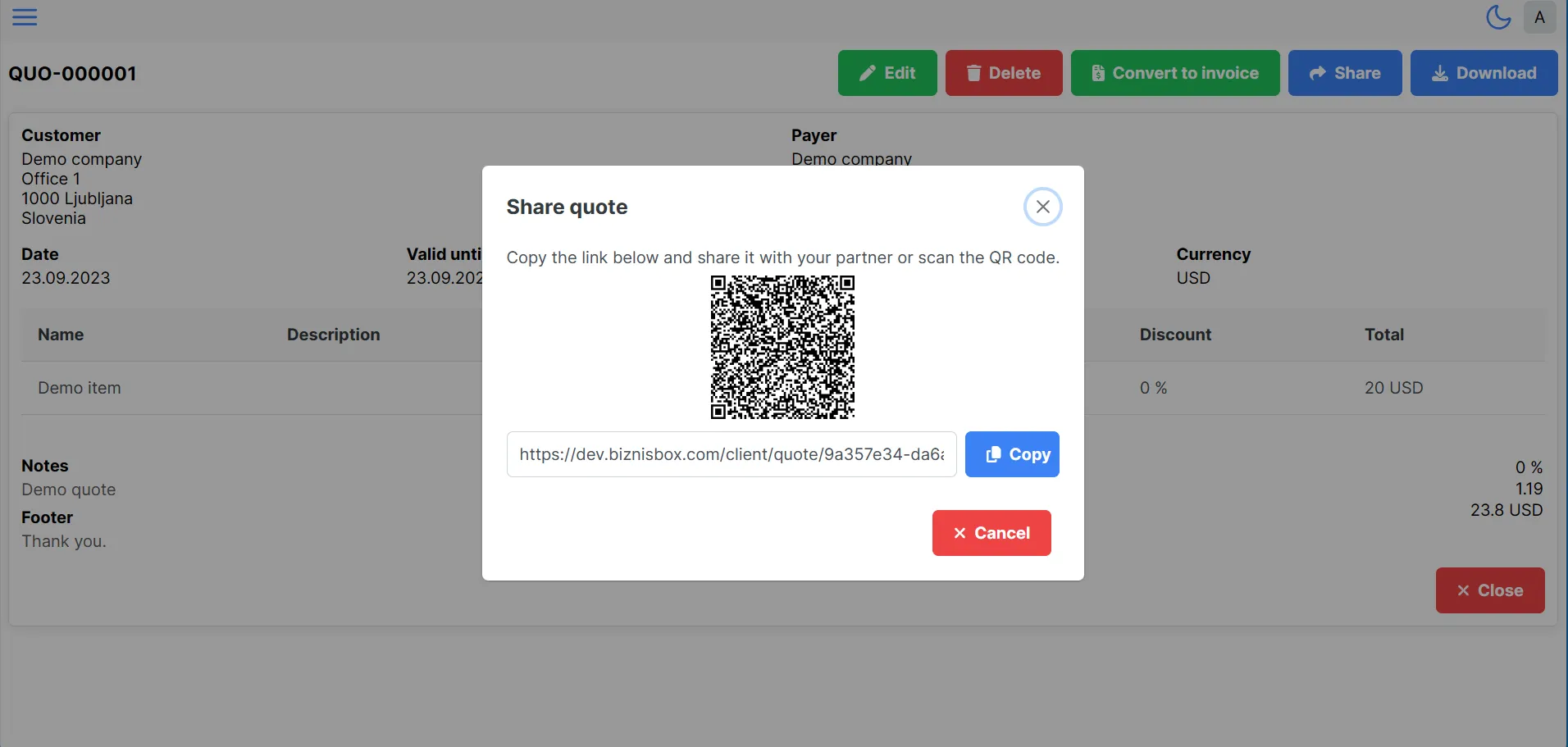Screen dimensions: 1568x747
Task: Delete the quote QUO-000001
Action: point(1003,73)
